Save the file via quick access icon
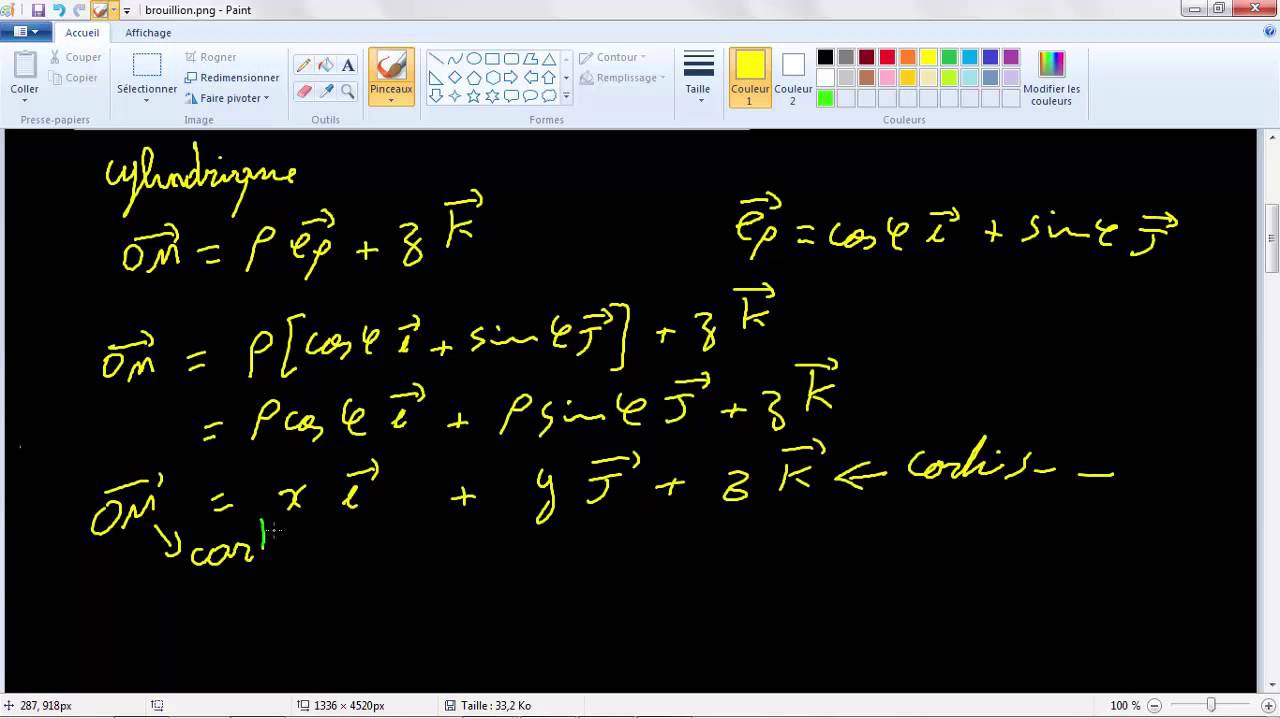1280x718 pixels. point(38,10)
